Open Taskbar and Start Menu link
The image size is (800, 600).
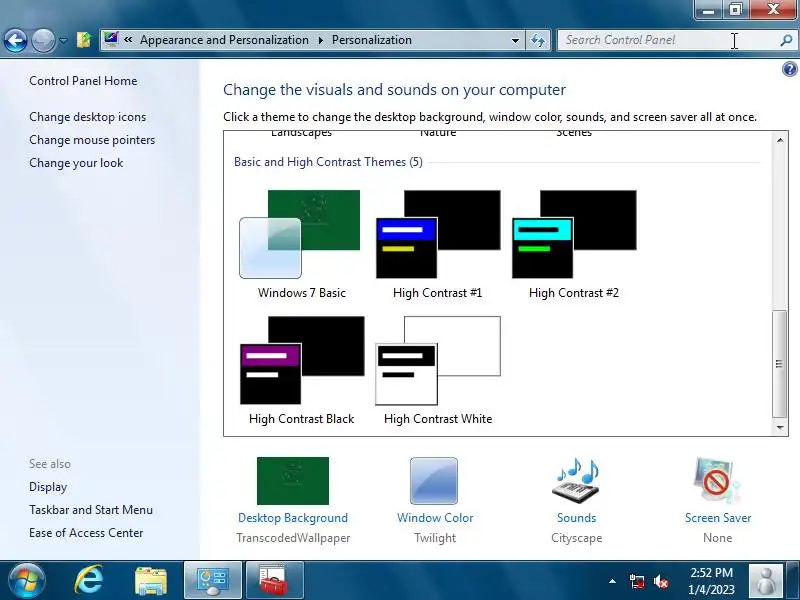tap(91, 510)
